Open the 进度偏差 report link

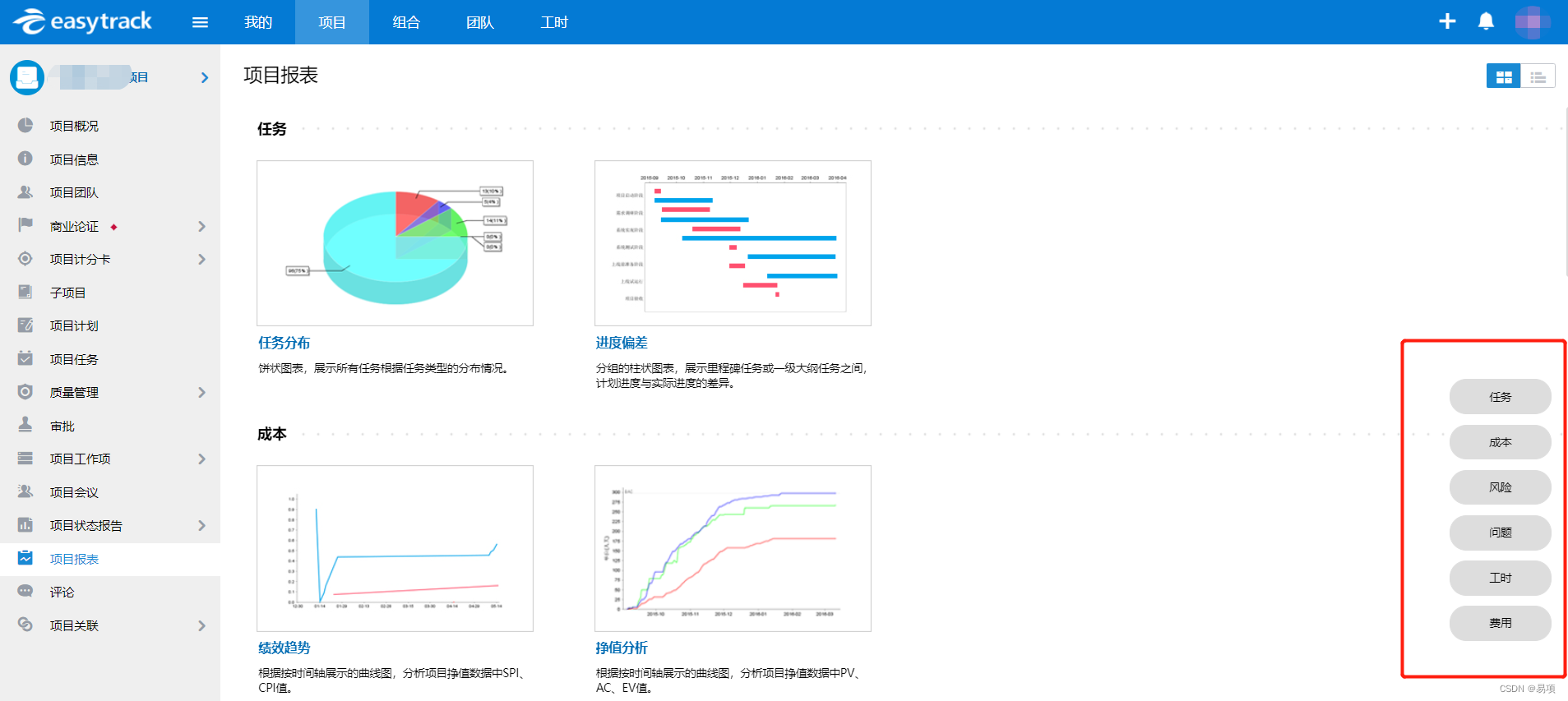622,343
